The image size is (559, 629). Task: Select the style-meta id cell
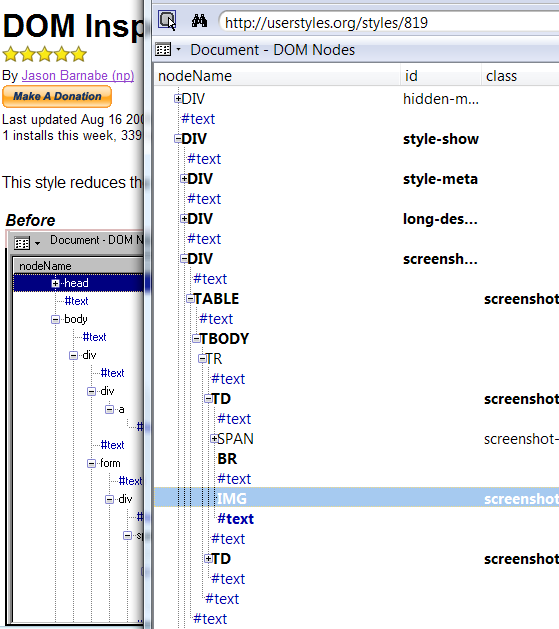440,179
